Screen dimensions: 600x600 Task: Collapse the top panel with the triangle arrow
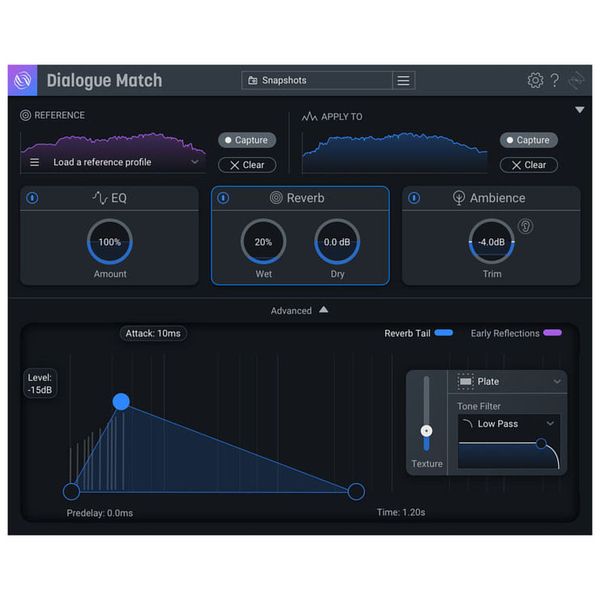[579, 110]
